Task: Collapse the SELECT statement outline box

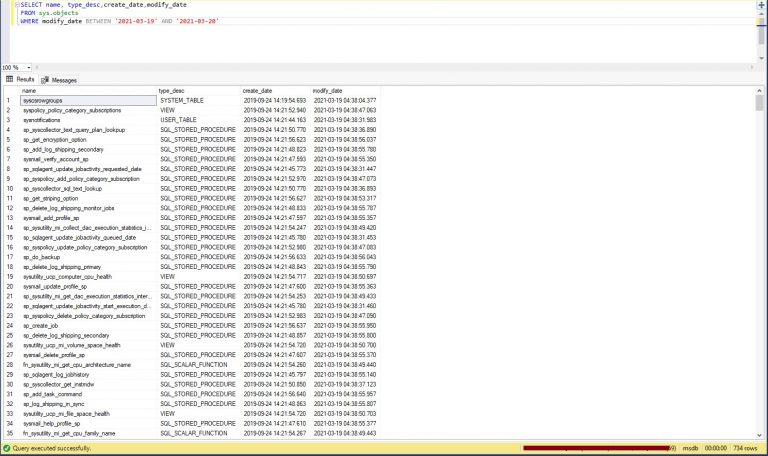Action: tap(18, 4)
